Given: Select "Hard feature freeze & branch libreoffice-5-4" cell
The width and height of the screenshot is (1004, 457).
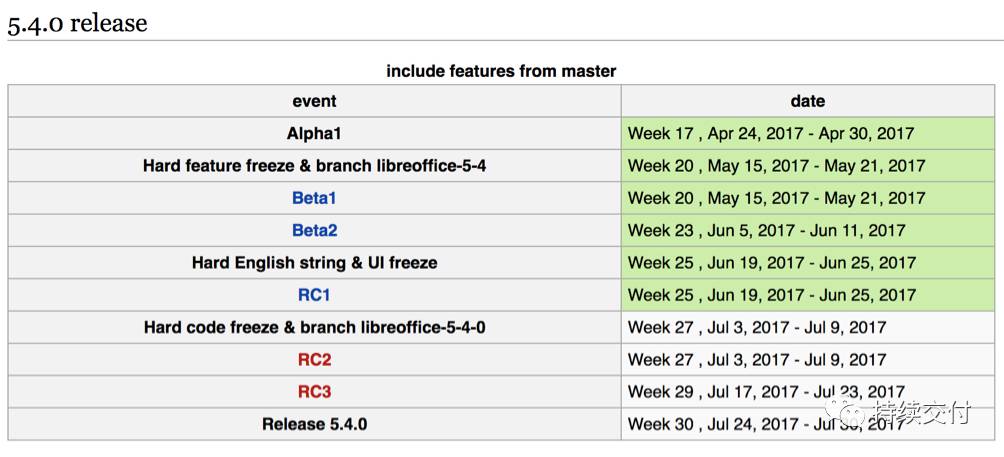Looking at the screenshot, I should click(x=314, y=166).
